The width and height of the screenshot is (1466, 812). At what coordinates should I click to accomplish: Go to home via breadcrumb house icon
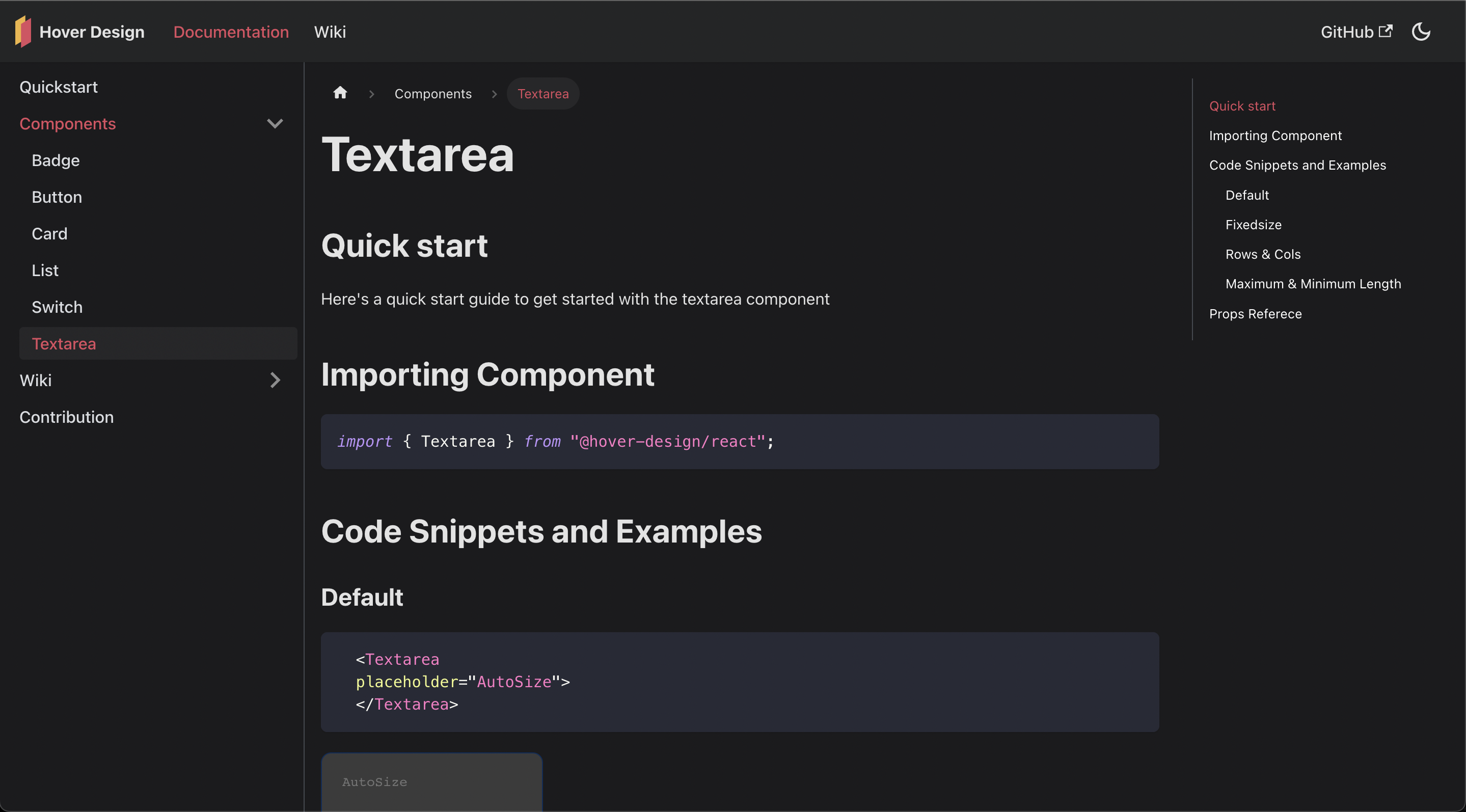point(340,93)
